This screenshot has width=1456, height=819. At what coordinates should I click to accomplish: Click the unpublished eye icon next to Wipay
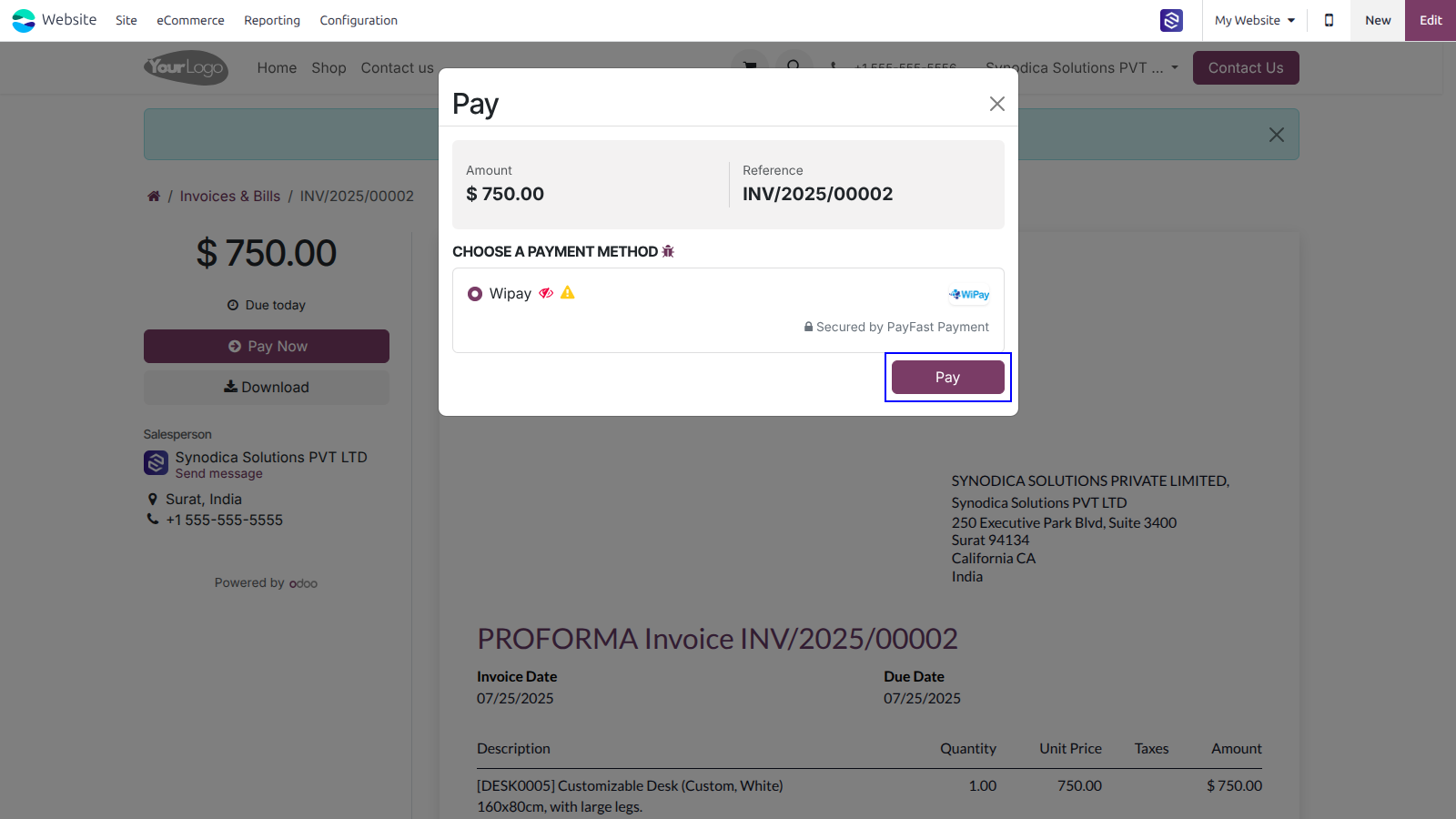(x=546, y=293)
